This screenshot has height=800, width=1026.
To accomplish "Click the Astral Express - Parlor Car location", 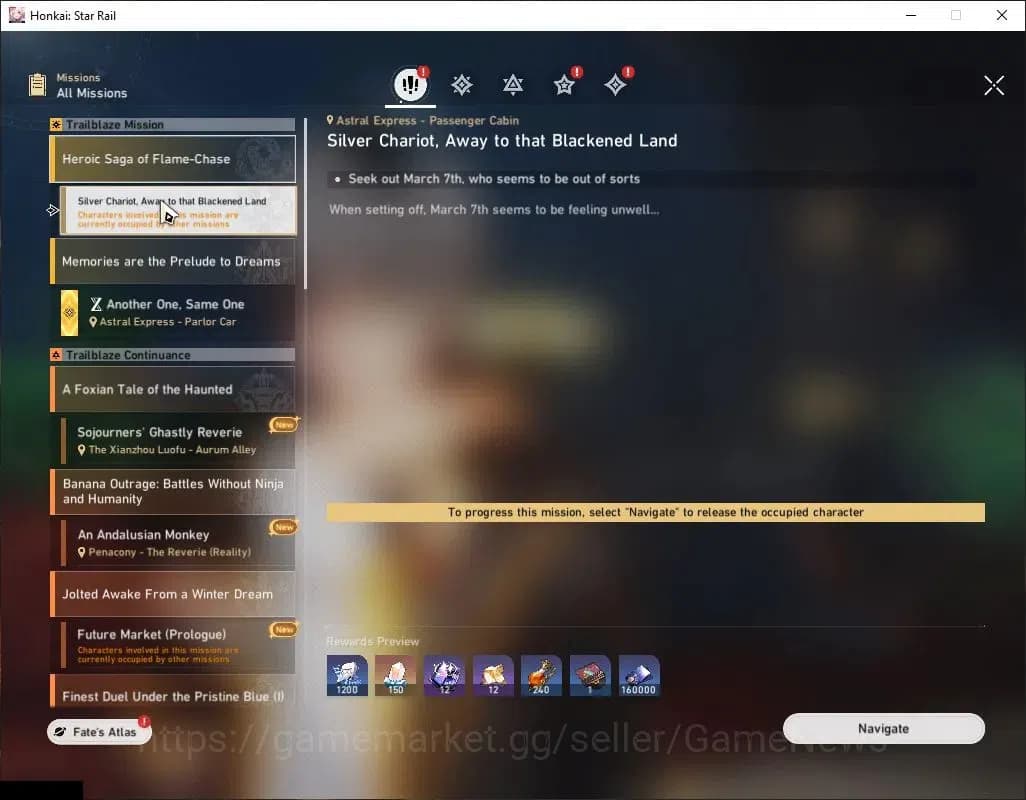I will point(168,322).
